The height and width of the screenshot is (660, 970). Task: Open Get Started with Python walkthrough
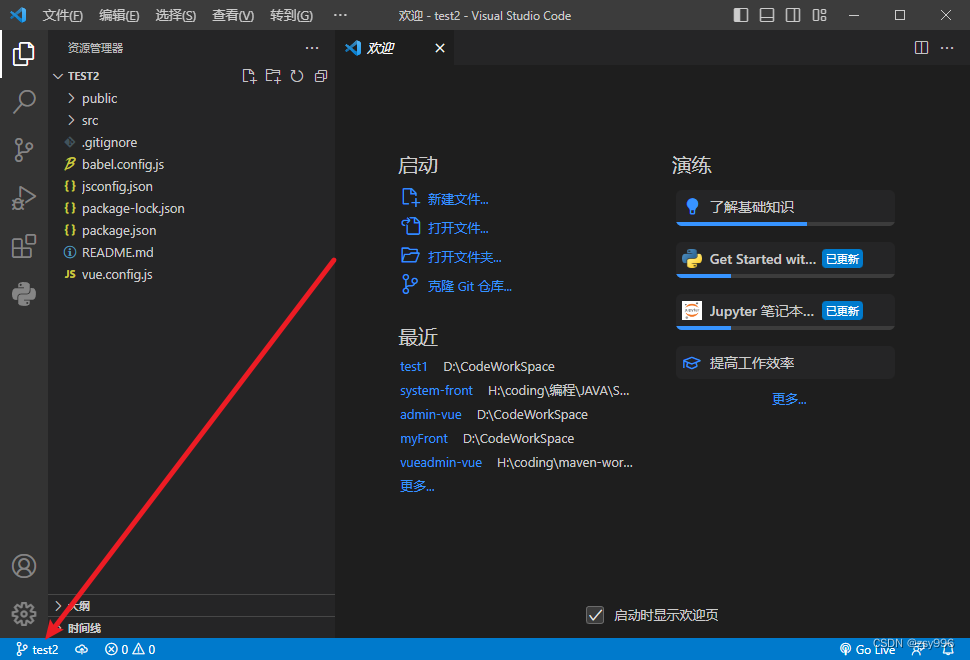[786, 260]
